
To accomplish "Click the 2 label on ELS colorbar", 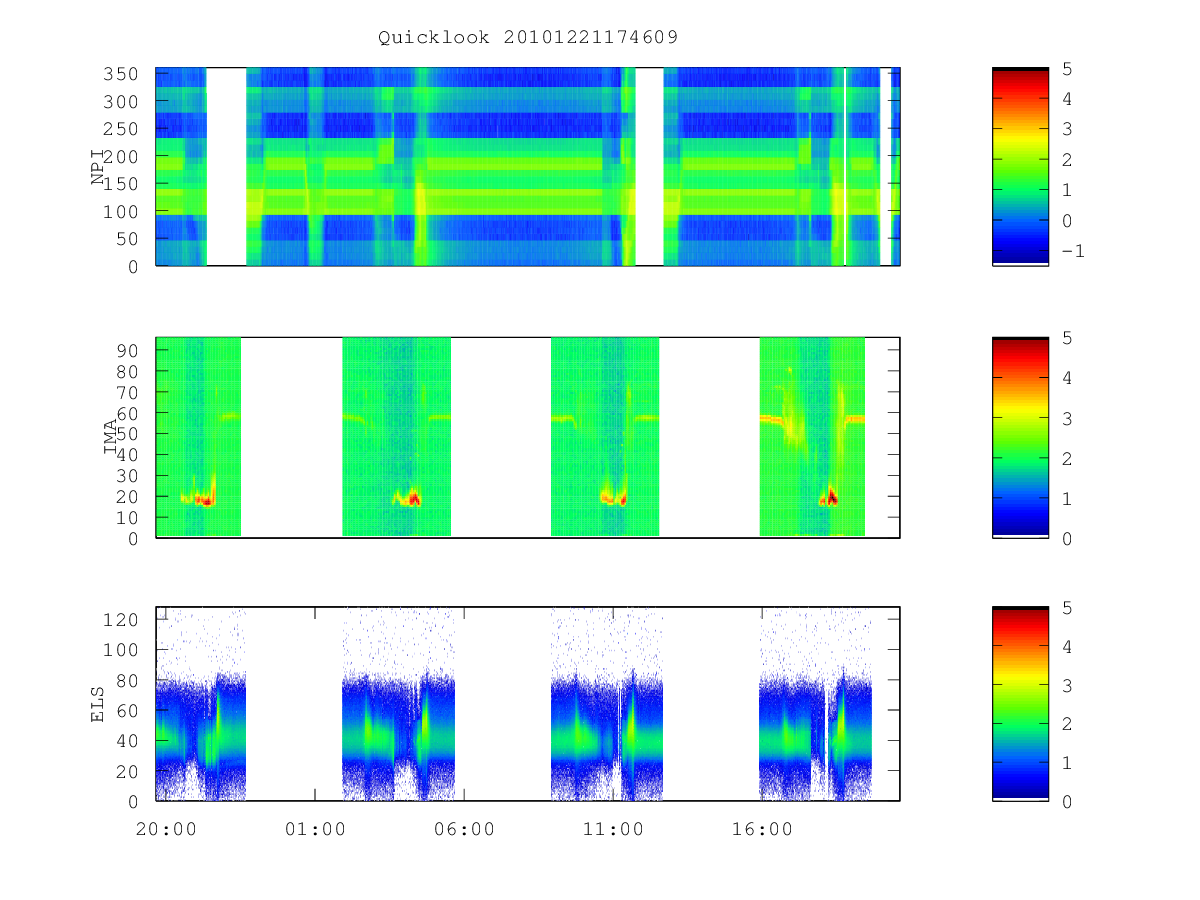I will (1066, 724).
